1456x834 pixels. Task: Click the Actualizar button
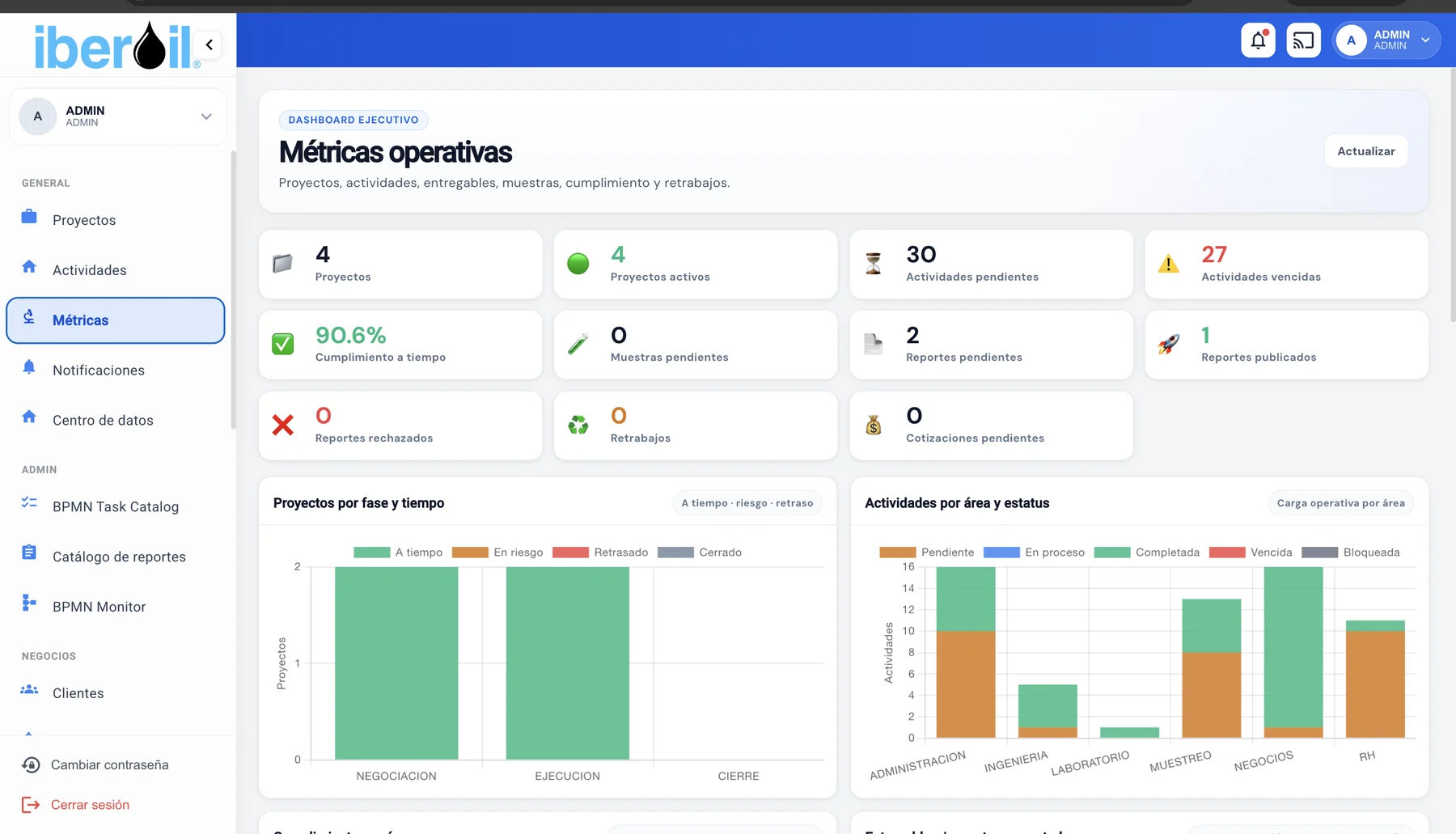pos(1365,151)
